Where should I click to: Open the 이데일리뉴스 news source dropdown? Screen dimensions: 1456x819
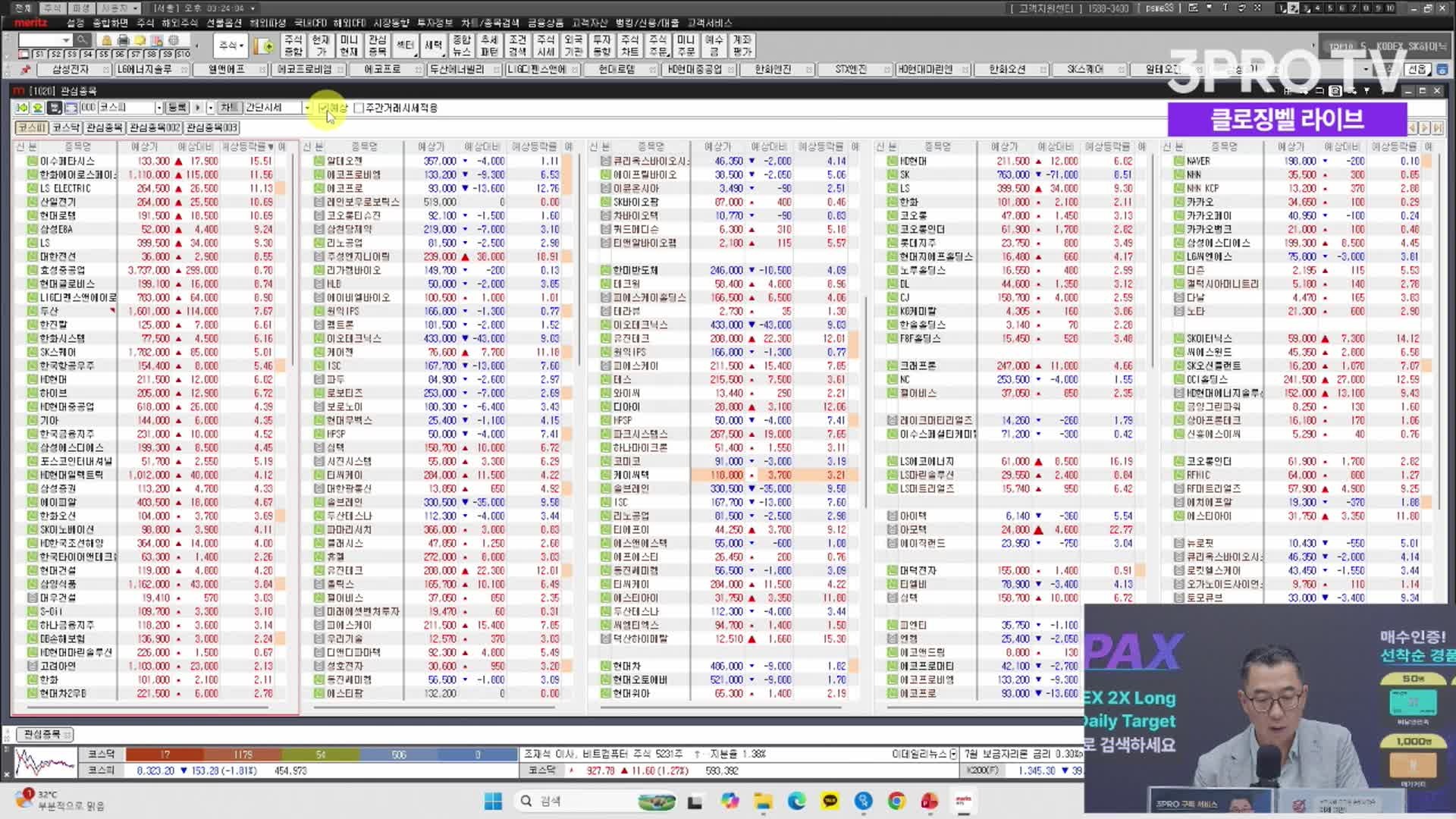pyautogui.click(x=954, y=754)
